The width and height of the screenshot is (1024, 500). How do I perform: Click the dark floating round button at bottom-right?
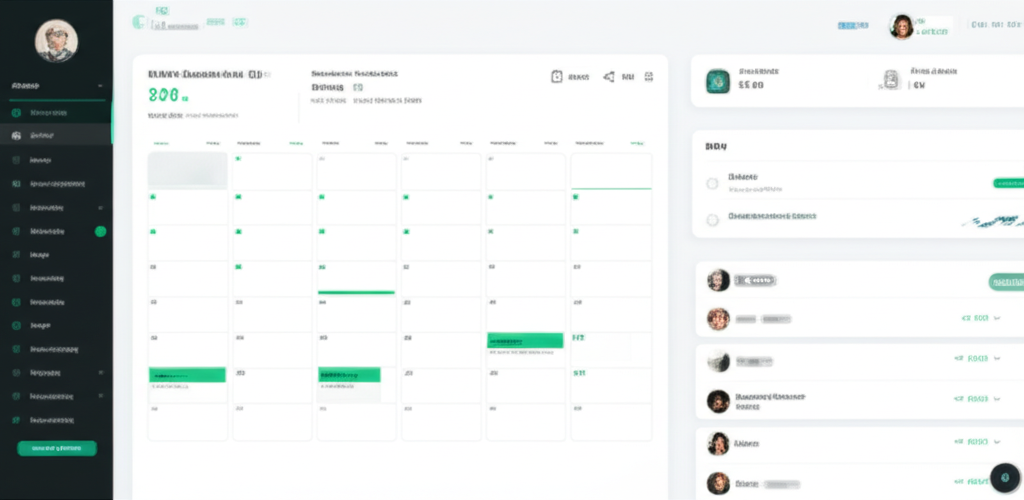point(1004,477)
